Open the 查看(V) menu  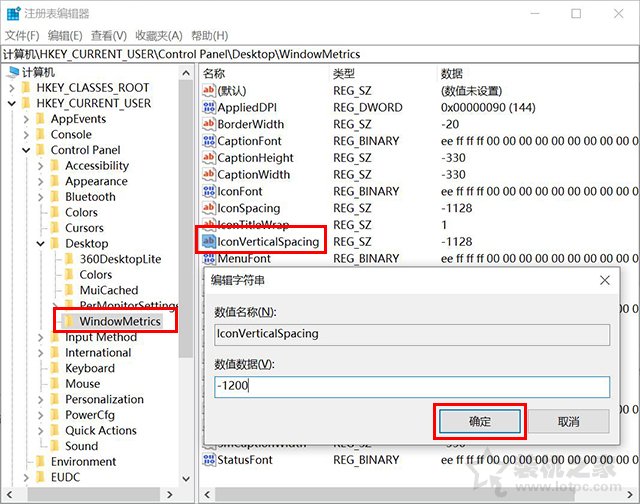point(109,36)
